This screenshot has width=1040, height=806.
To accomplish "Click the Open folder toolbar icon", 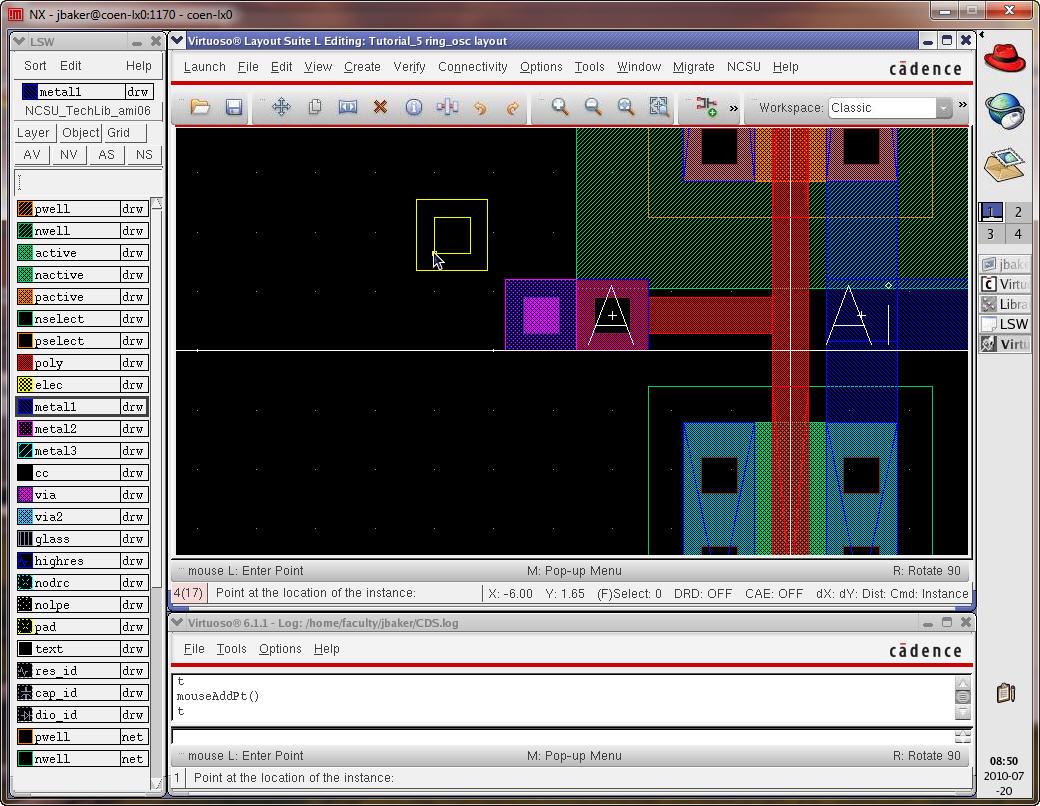I will pos(200,107).
